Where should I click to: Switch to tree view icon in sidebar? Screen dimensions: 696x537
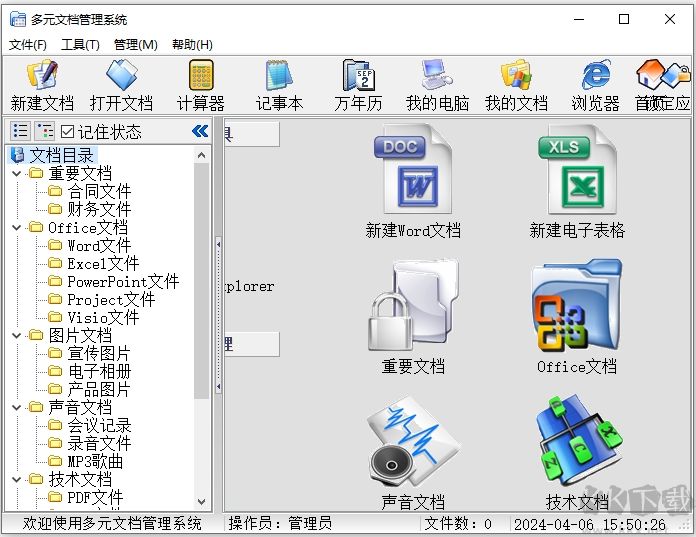[44, 131]
